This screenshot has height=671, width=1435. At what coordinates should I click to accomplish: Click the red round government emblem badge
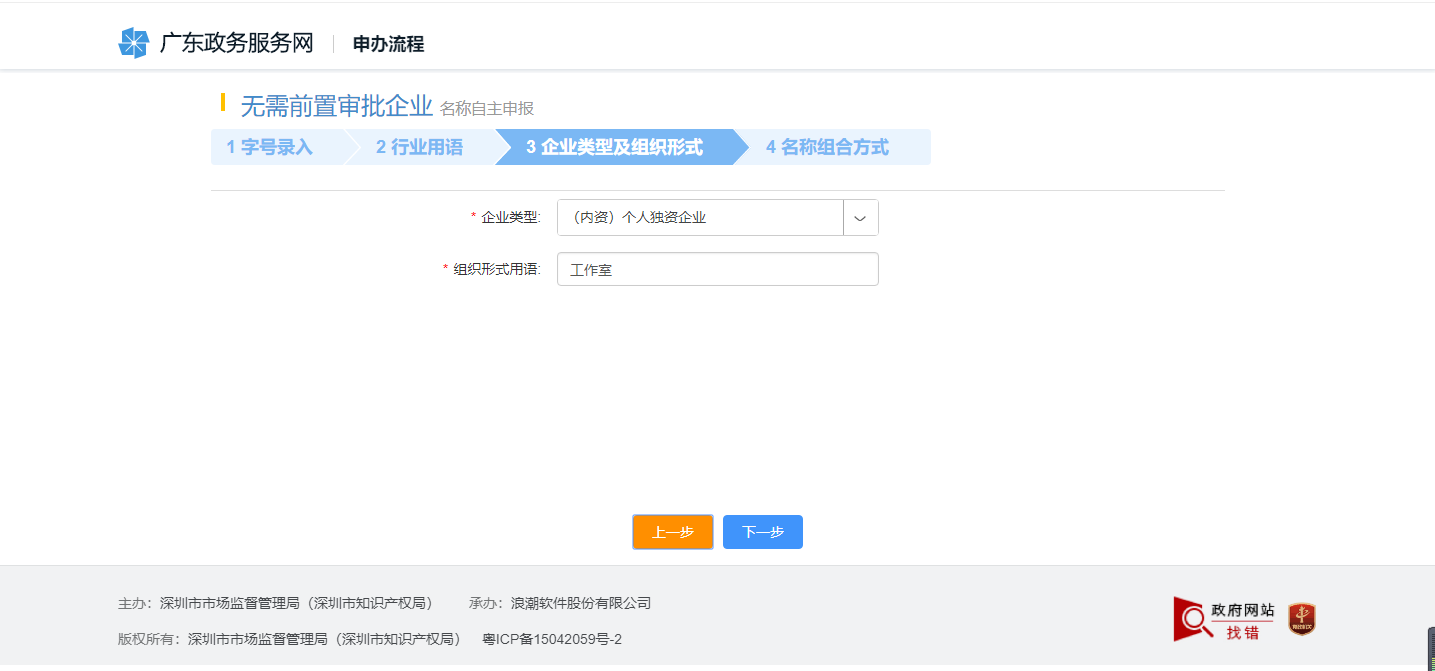click(x=1303, y=619)
